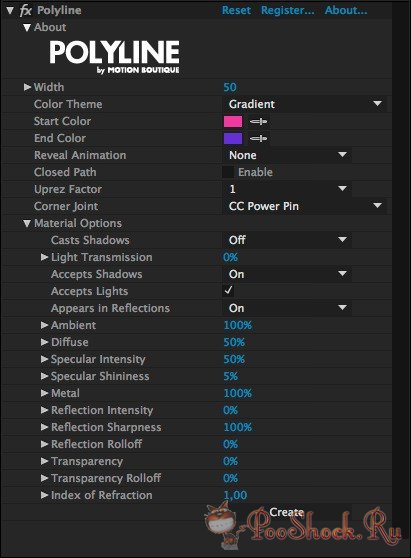This screenshot has height=558, width=411.
Task: Click the Light Transmission 0% value
Action: 231,257
